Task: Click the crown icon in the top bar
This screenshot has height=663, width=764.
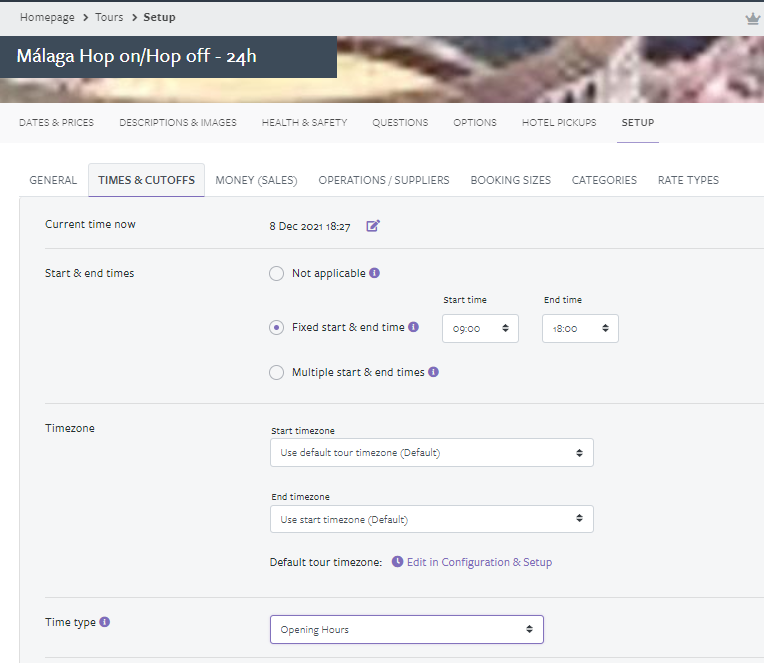Action: click(753, 19)
